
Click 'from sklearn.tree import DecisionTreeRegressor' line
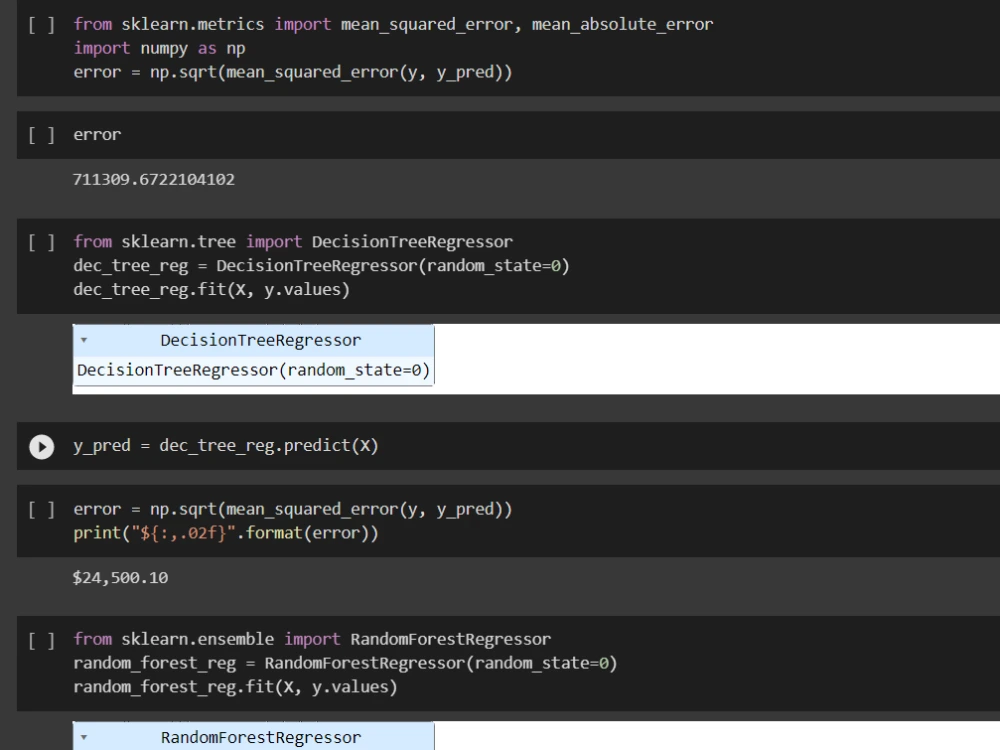[293, 242]
